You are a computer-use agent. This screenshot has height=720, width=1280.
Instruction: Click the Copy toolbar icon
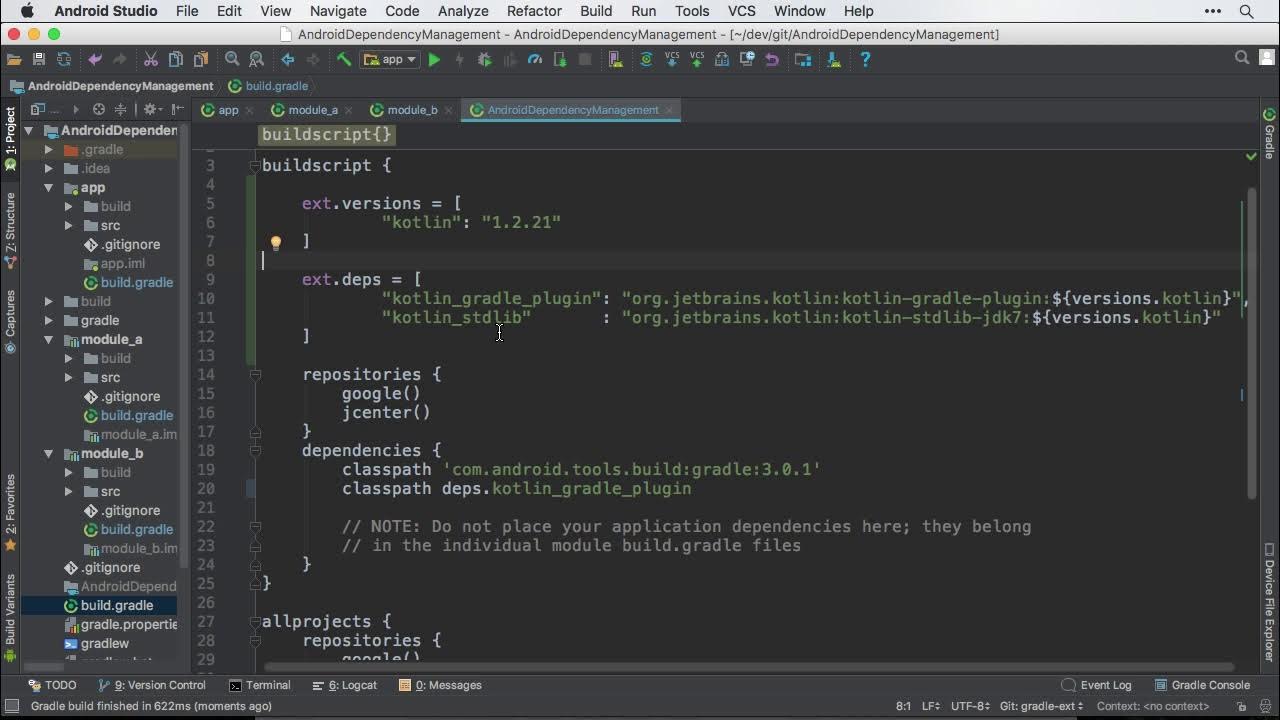click(176, 60)
